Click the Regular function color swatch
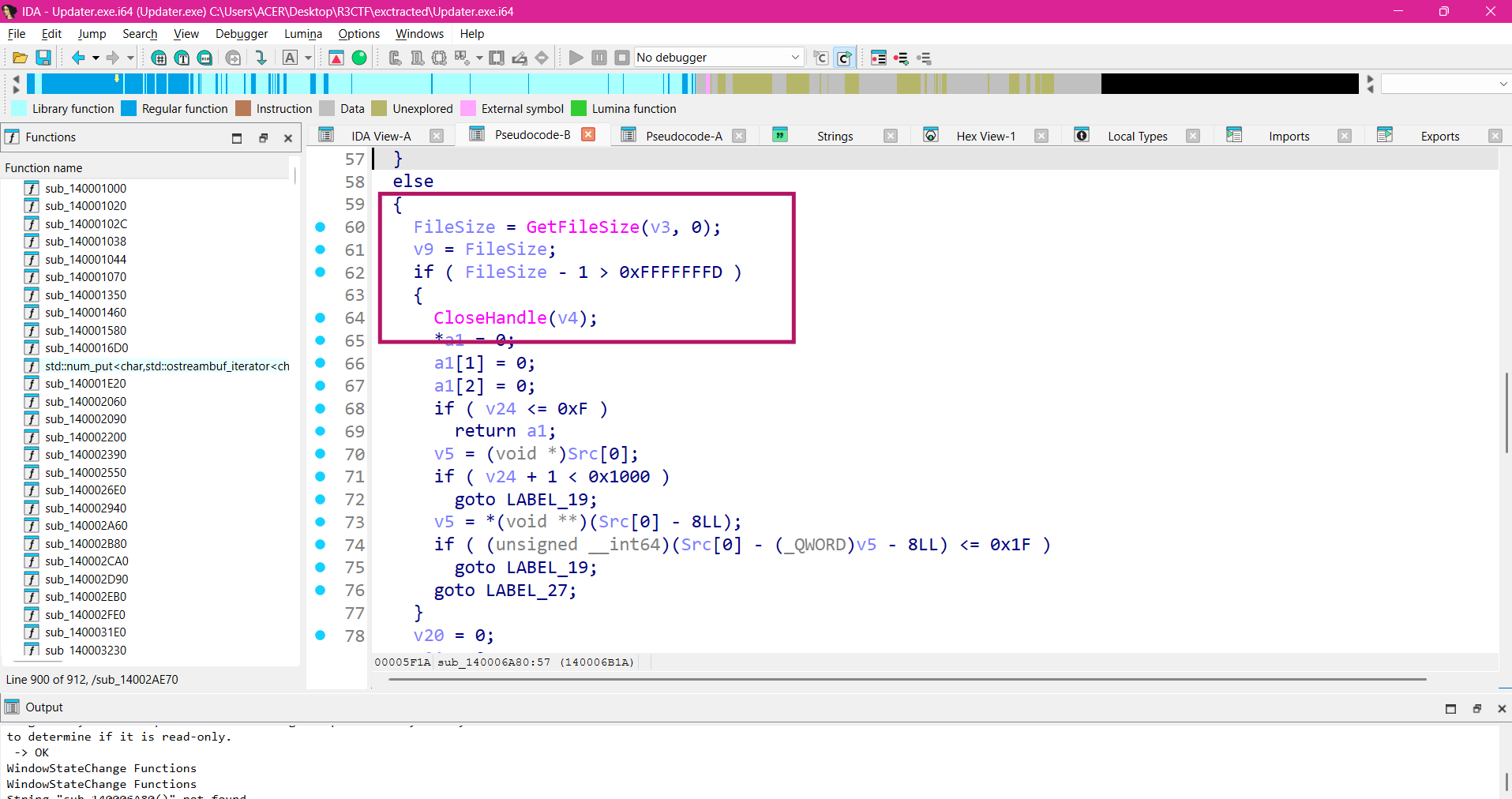Viewport: 1512px width, 799px height. (129, 109)
